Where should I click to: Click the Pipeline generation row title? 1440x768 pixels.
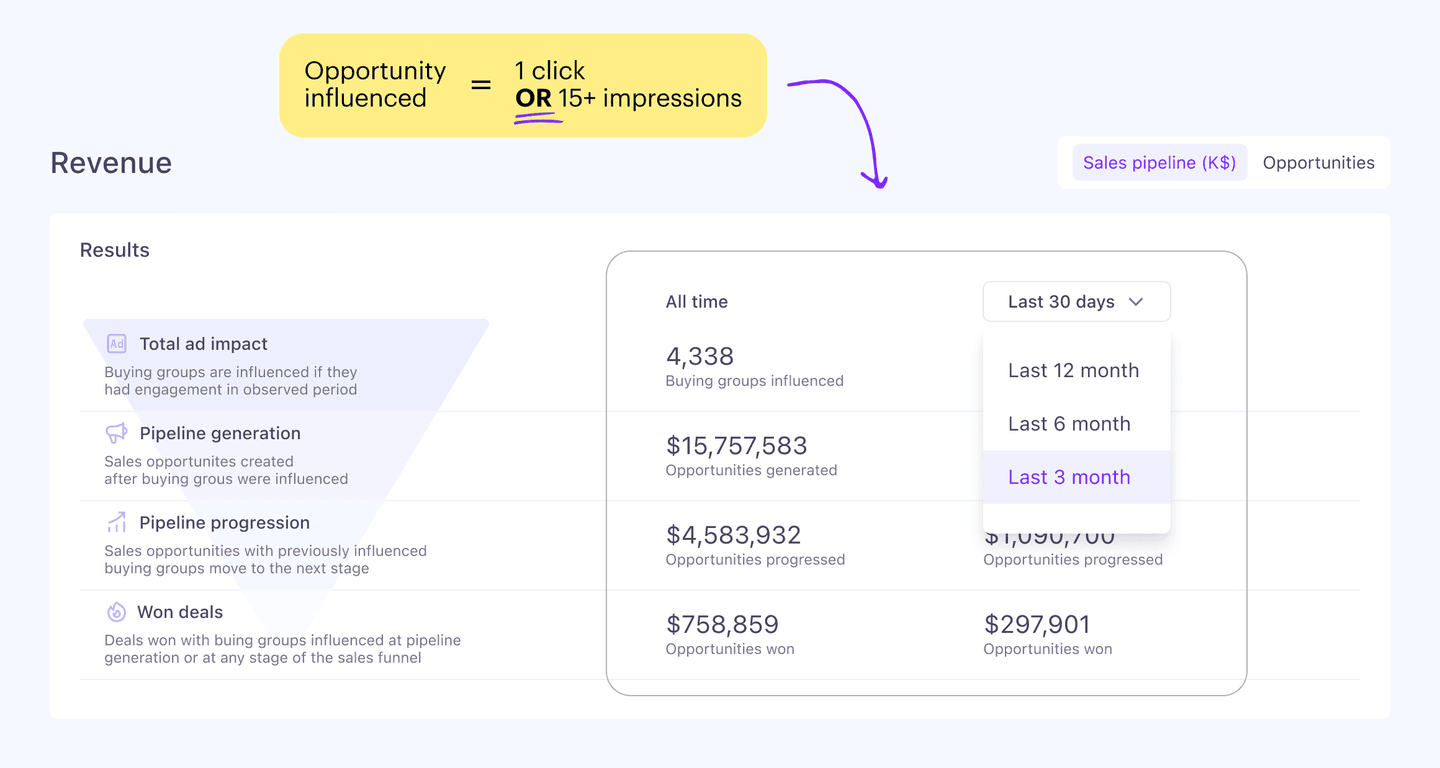[x=220, y=433]
